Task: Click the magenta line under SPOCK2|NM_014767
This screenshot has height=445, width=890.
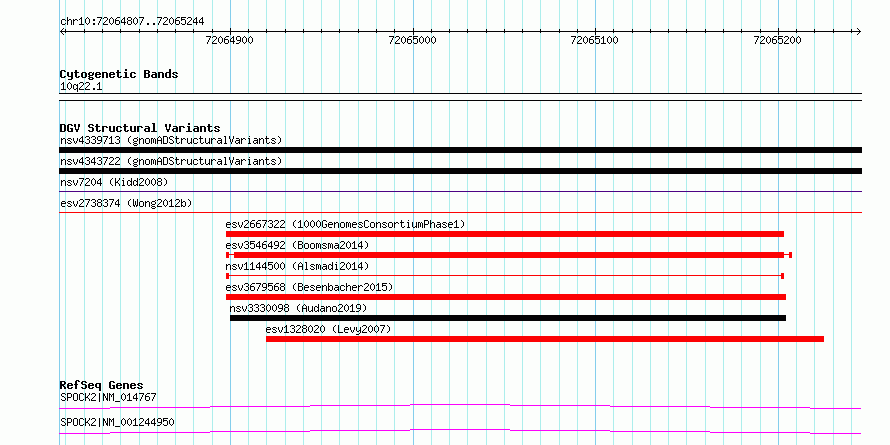Action: pos(460,406)
